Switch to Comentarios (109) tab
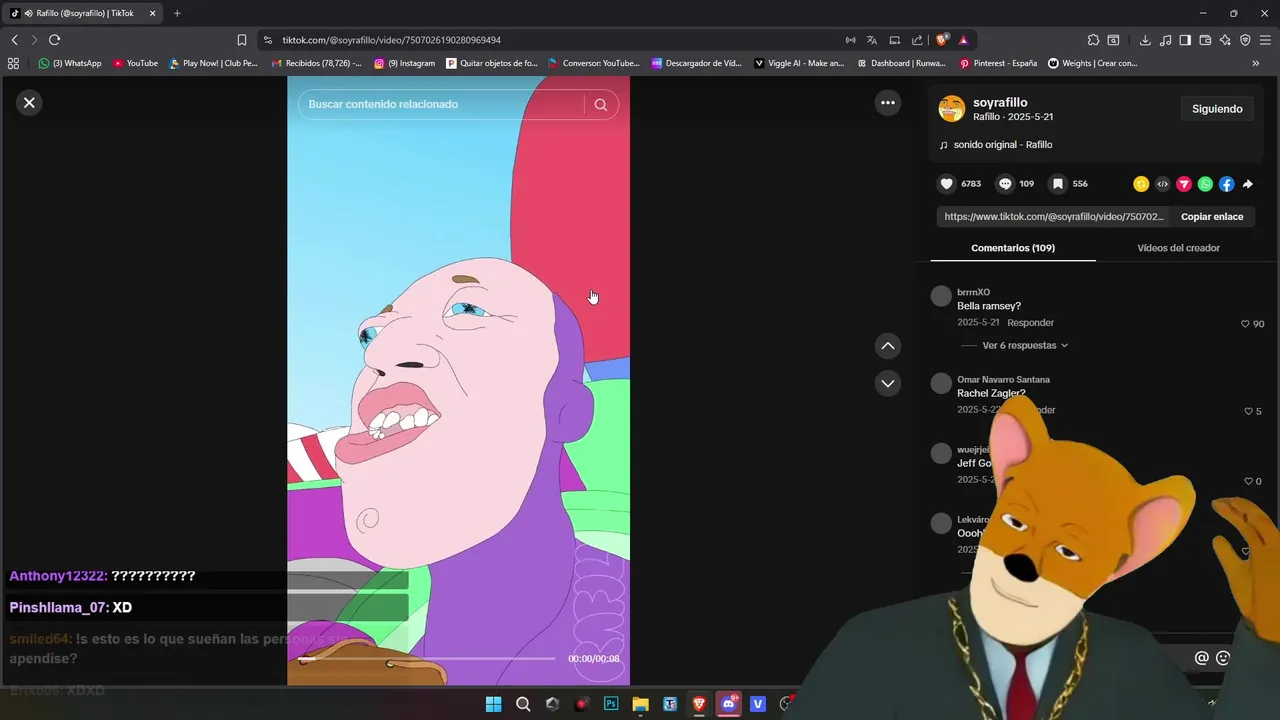 click(x=1013, y=248)
